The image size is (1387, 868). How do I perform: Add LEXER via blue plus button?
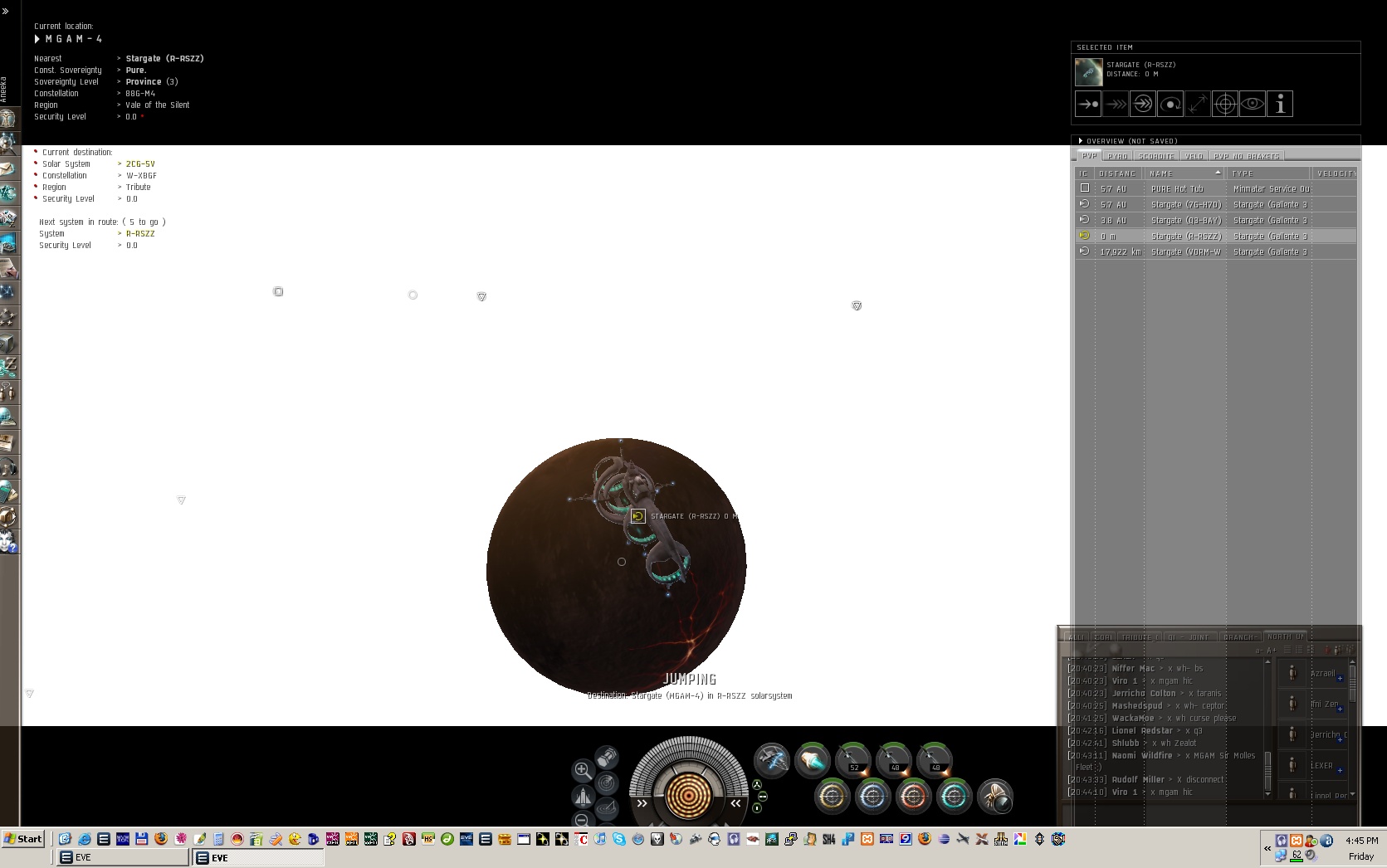click(1340, 771)
